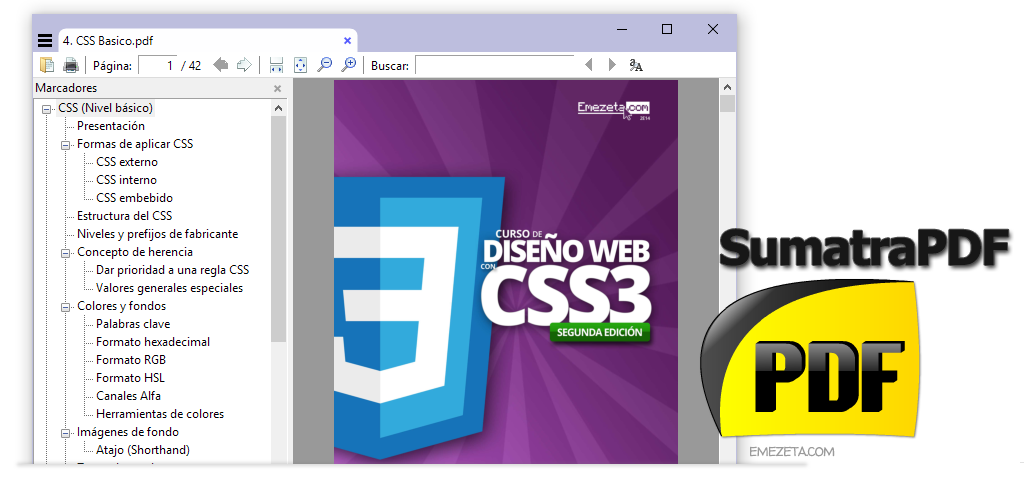This screenshot has width=1024, height=484.
Task: Open Herramientas de colores bookmark
Action: (x=160, y=414)
